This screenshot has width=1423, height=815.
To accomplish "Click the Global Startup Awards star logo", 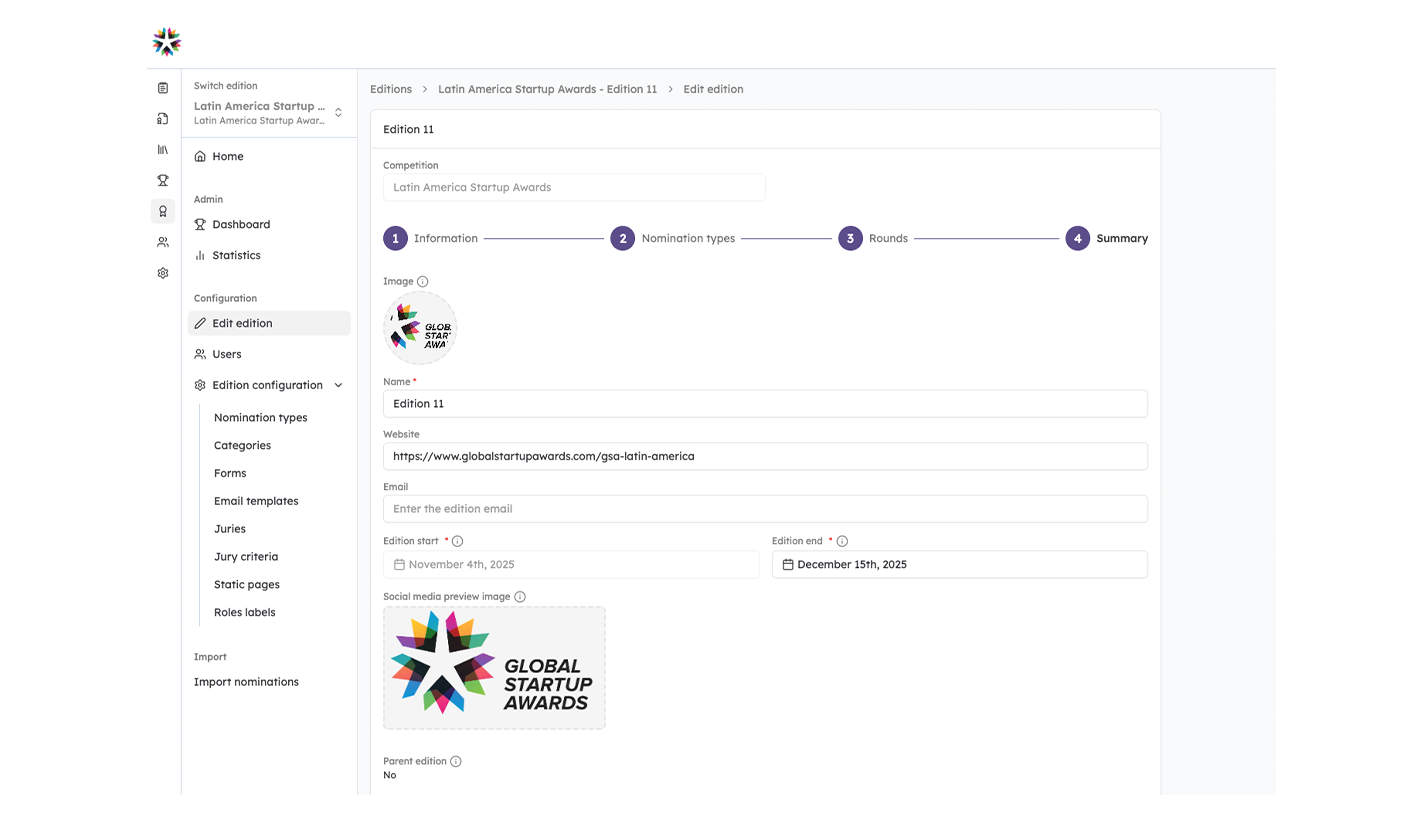I will [x=166, y=42].
